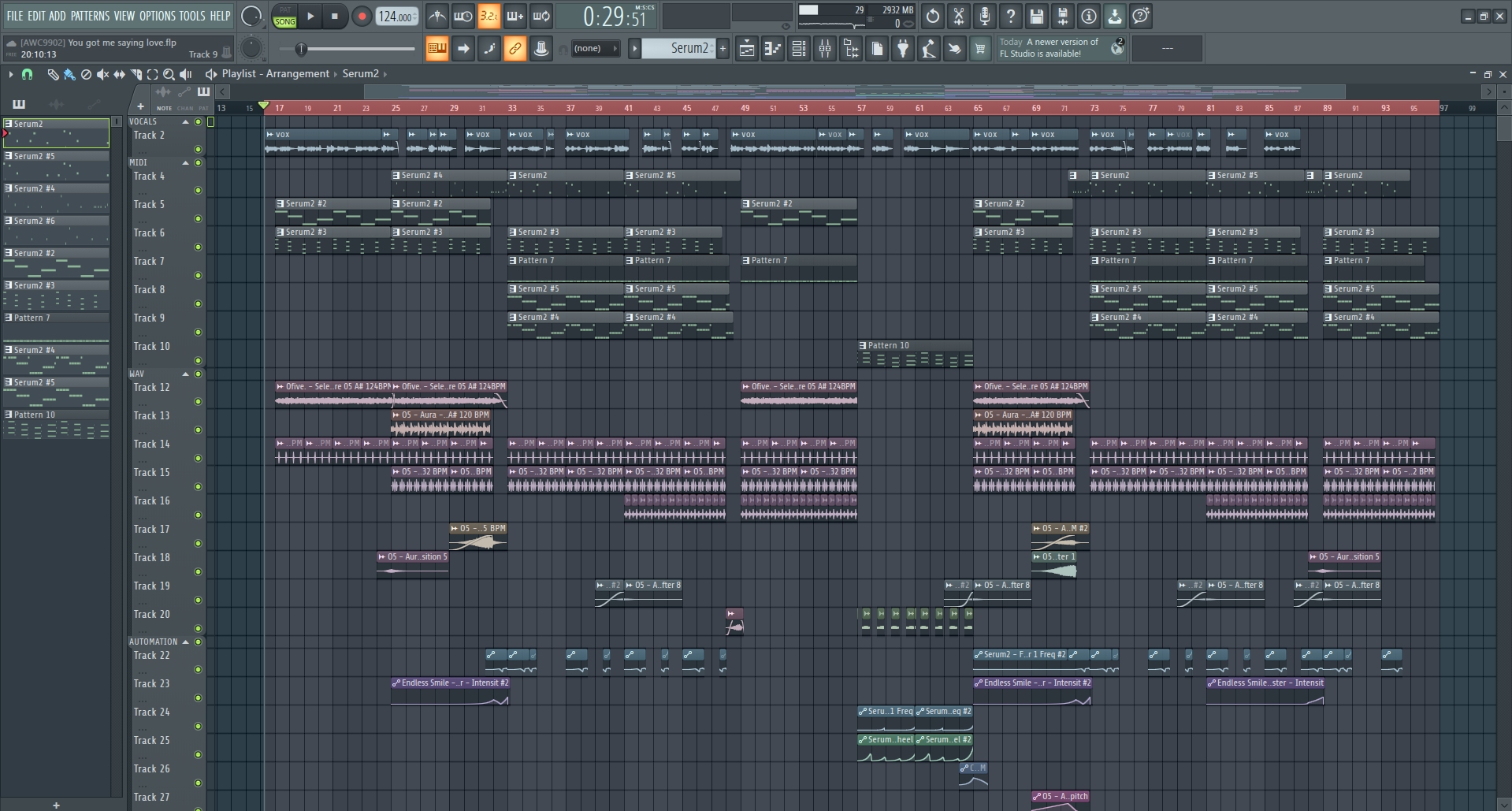
Task: Adjust the song position slider handle
Action: pos(301,49)
